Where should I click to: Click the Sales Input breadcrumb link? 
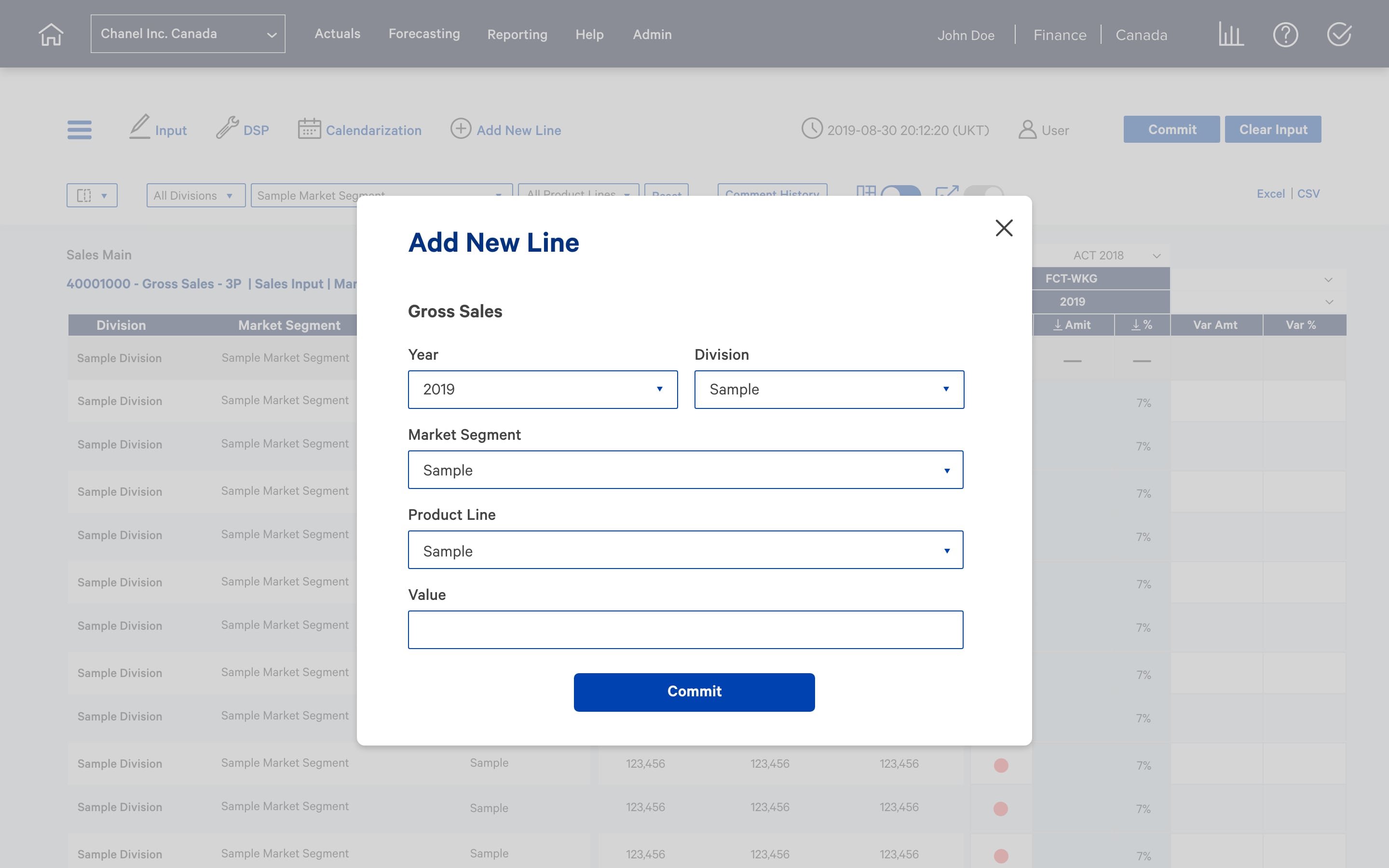tap(289, 284)
